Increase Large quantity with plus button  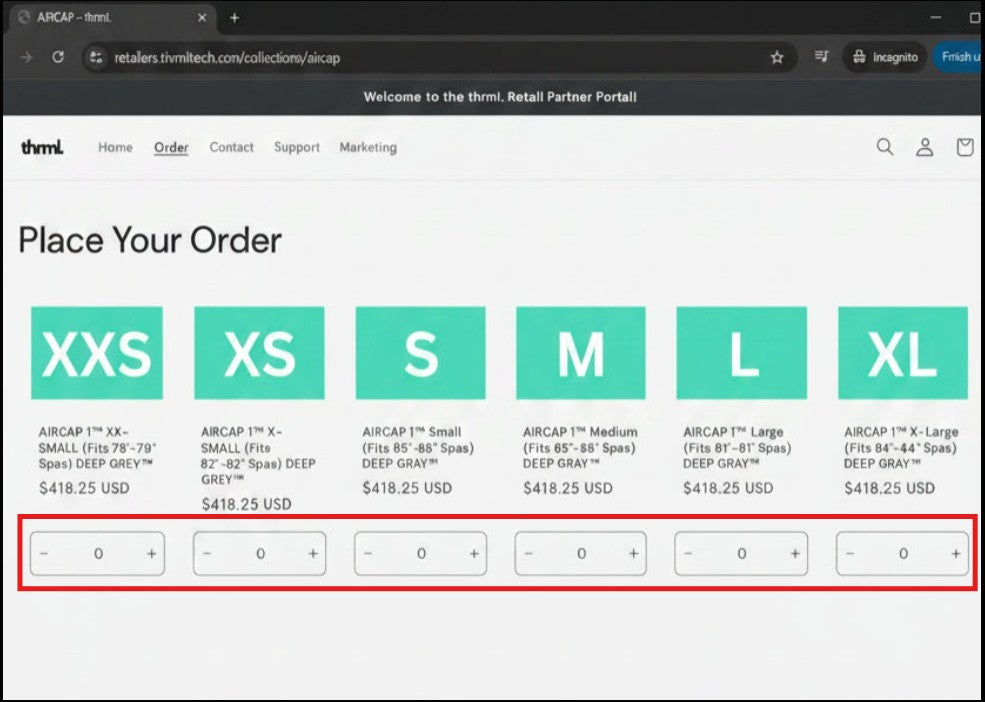795,554
